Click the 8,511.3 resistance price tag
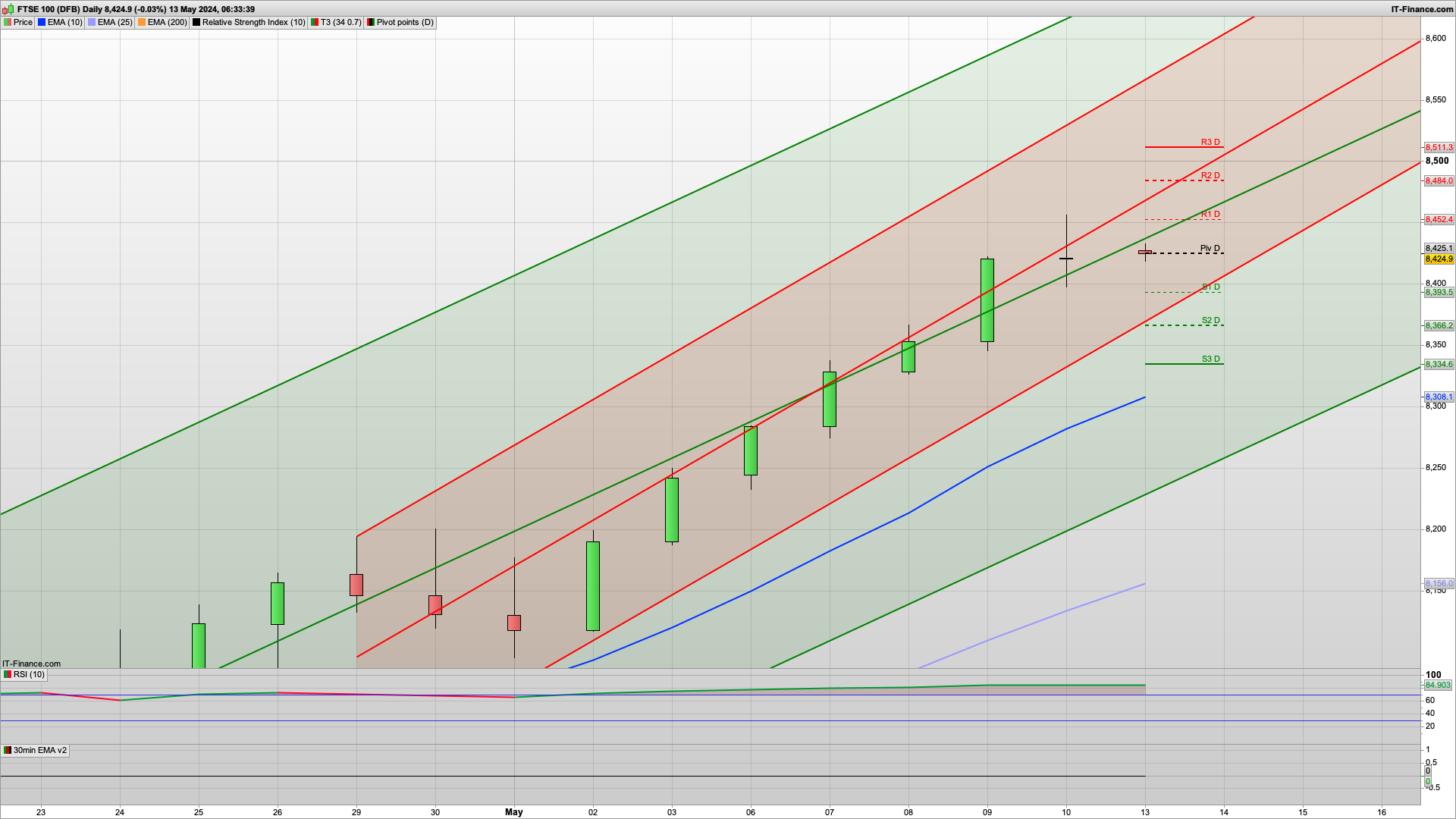Viewport: 1456px width, 819px height. [1439, 148]
